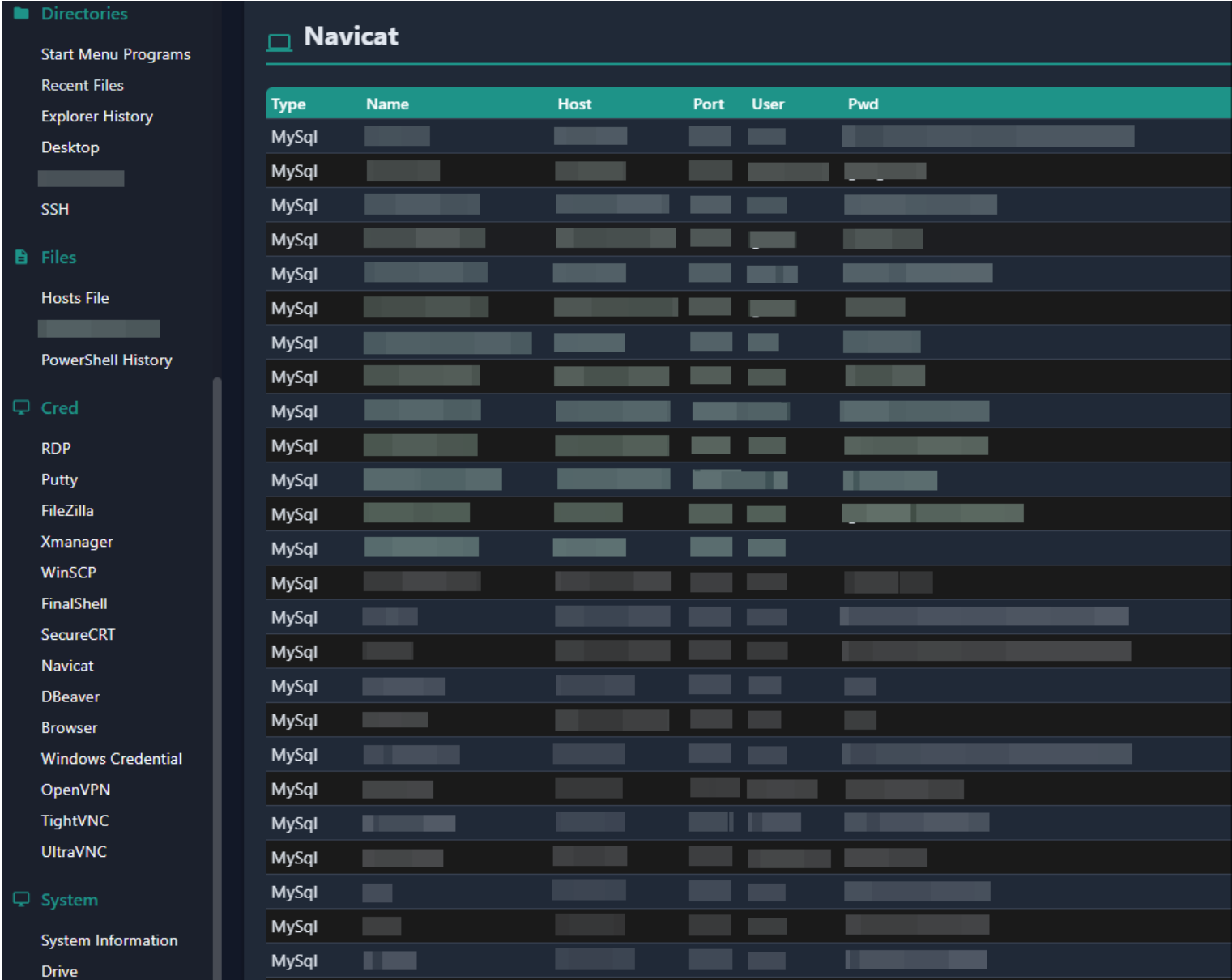
Task: Open Hosts File entry
Action: click(75, 298)
